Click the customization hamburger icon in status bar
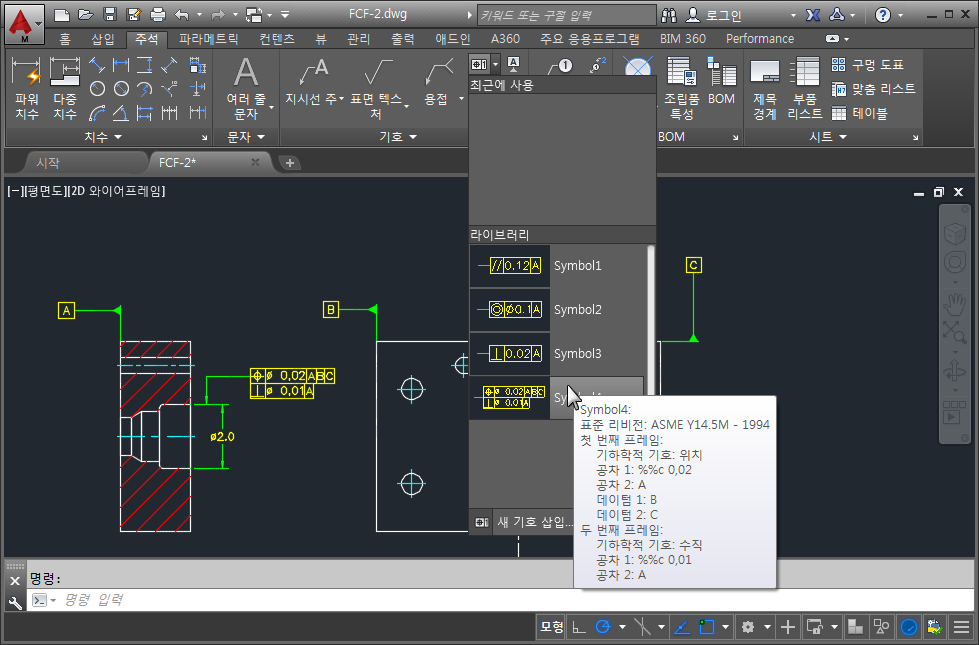Image resolution: width=979 pixels, height=645 pixels. [962, 626]
